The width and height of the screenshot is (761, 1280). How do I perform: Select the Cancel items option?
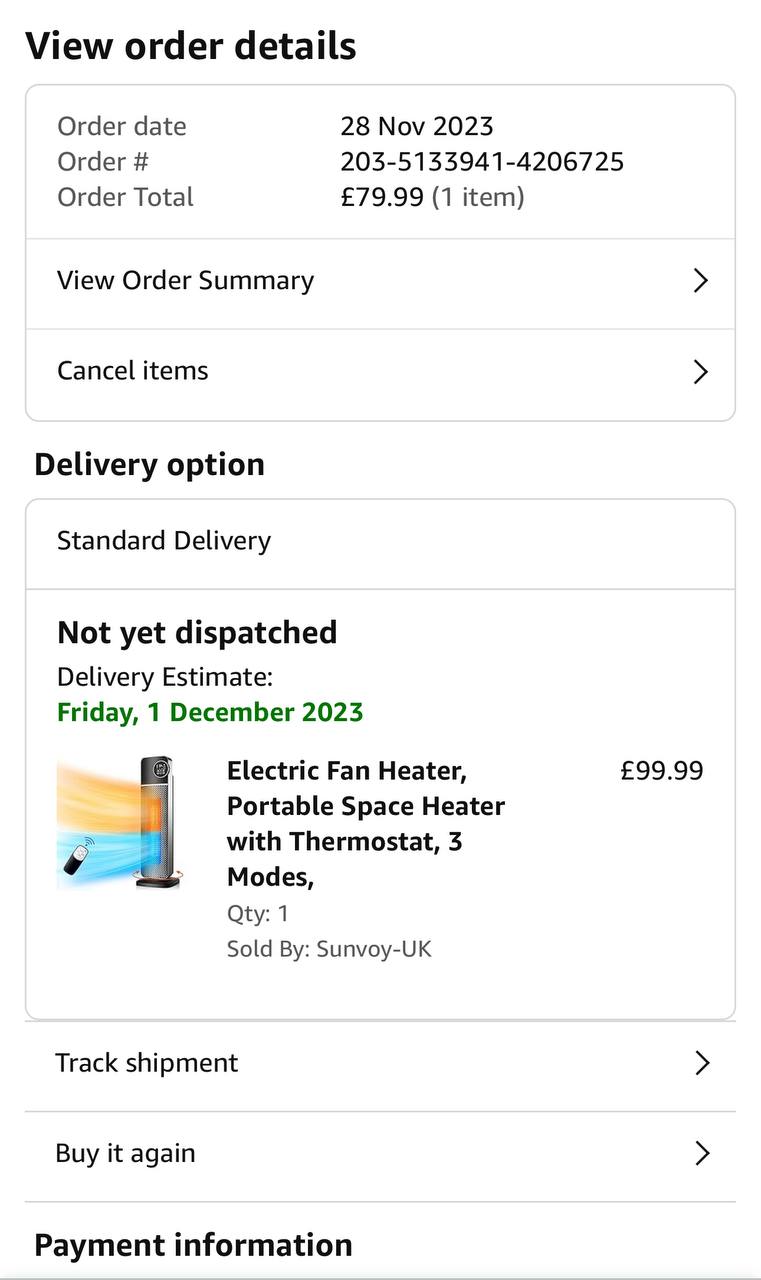pyautogui.click(x=133, y=371)
